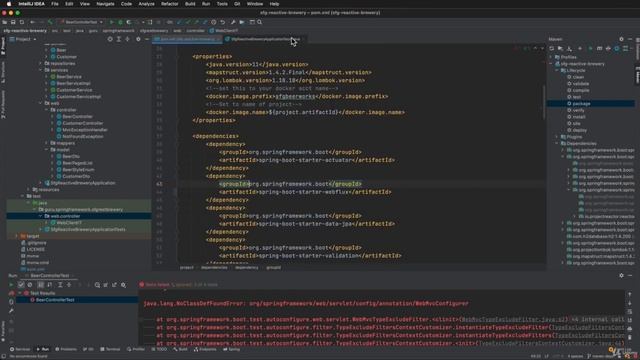Open the Spring tool window button
The width and height of the screenshot is (640, 360).
[x=231, y=349]
